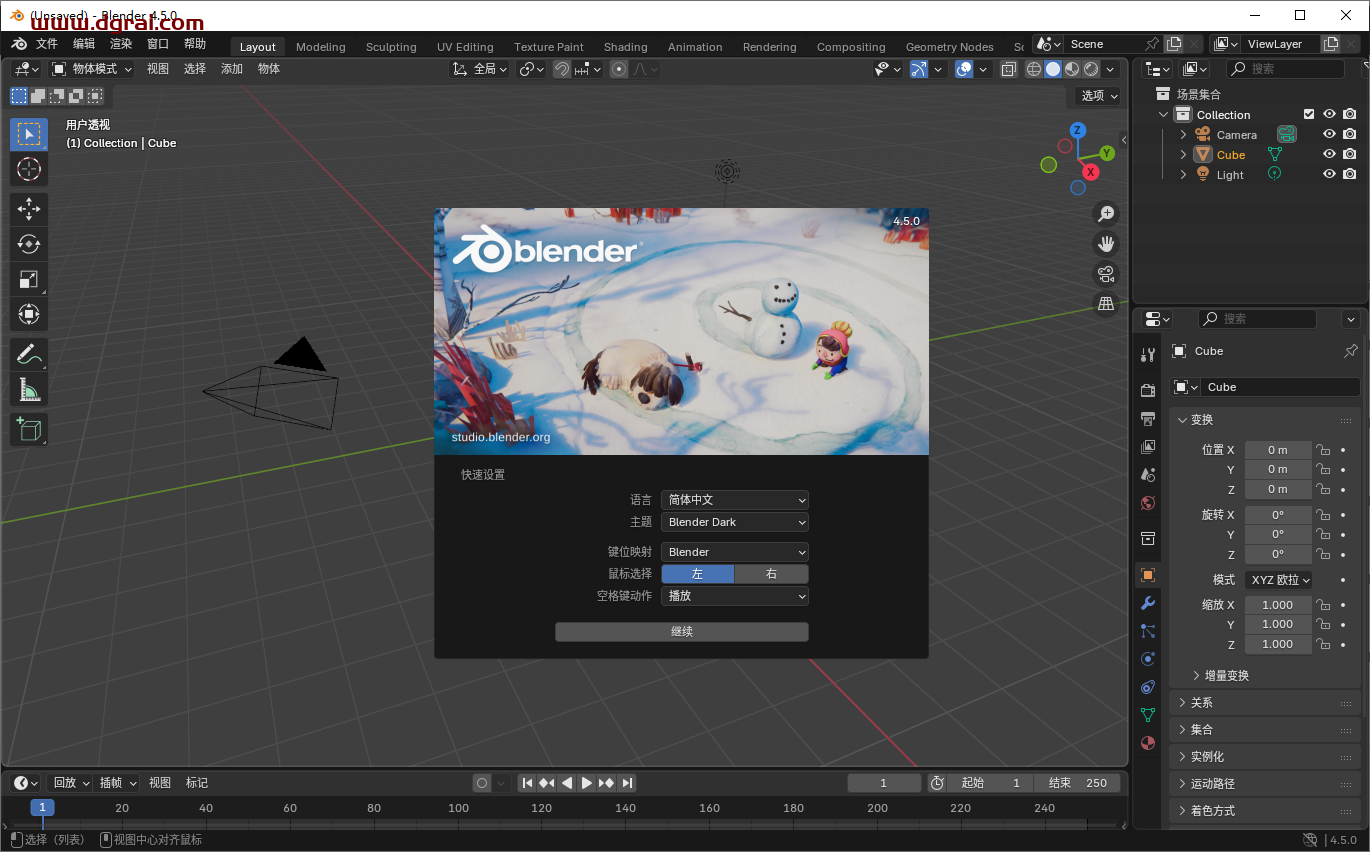This screenshot has width=1370, height=852.
Task: Open the keymap dropdown Blender
Action: tap(735, 552)
